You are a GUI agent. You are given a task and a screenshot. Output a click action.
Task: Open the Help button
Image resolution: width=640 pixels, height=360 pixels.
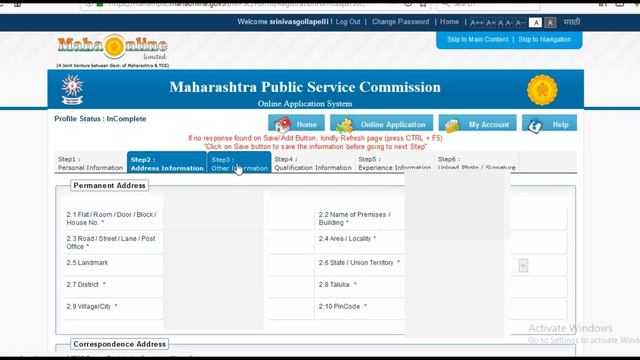coord(549,124)
